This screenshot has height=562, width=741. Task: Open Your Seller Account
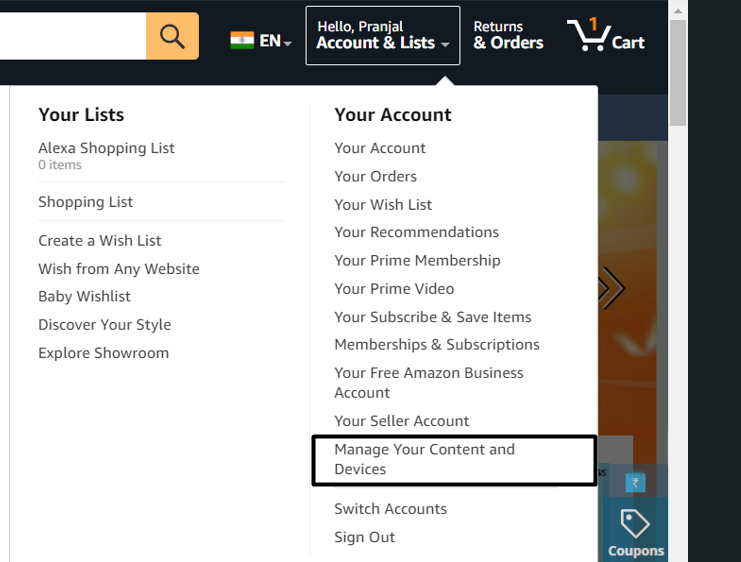(x=401, y=421)
